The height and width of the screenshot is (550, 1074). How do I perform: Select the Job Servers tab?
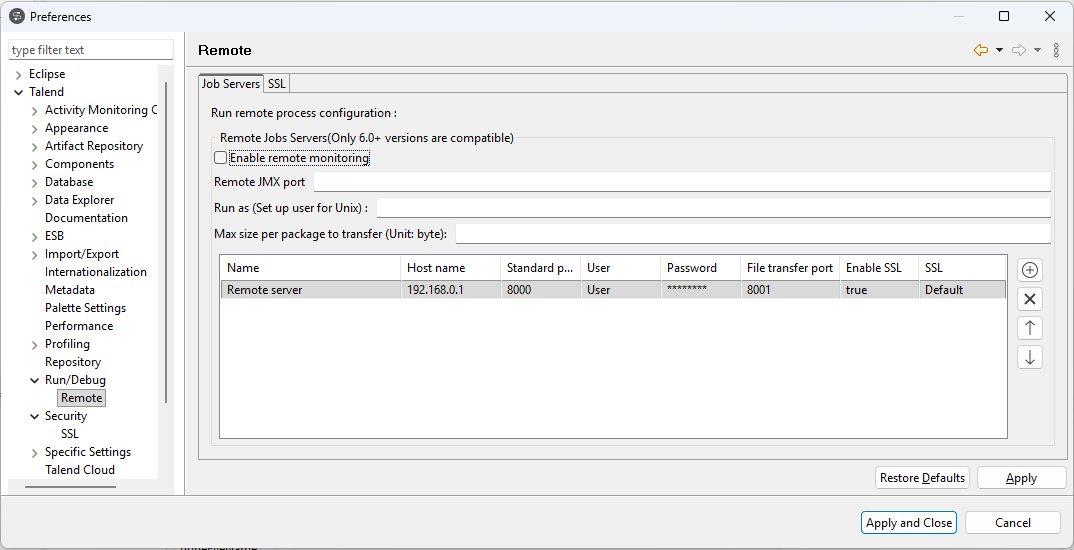pos(231,84)
